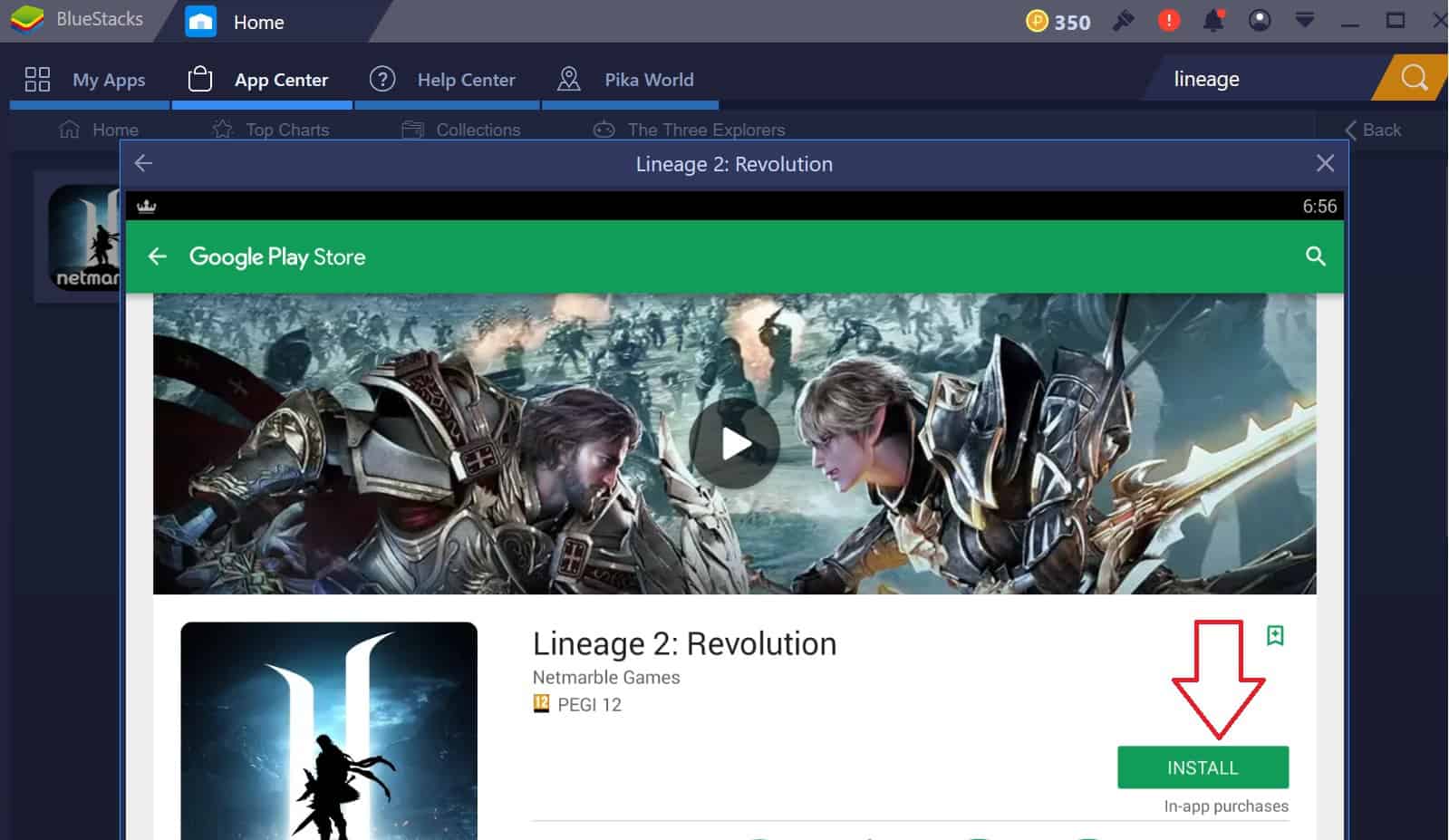Screen dimensions: 1449x840
Task: Switch to App Center tab
Action: point(262,80)
